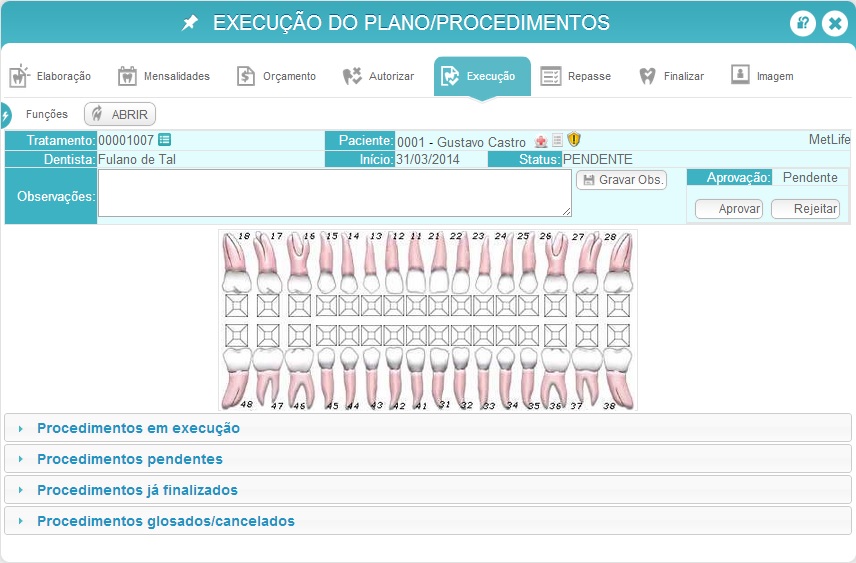Image resolution: width=856 pixels, height=563 pixels.
Task: Click patient name 0001 - Gustavo Castro
Action: (461, 142)
